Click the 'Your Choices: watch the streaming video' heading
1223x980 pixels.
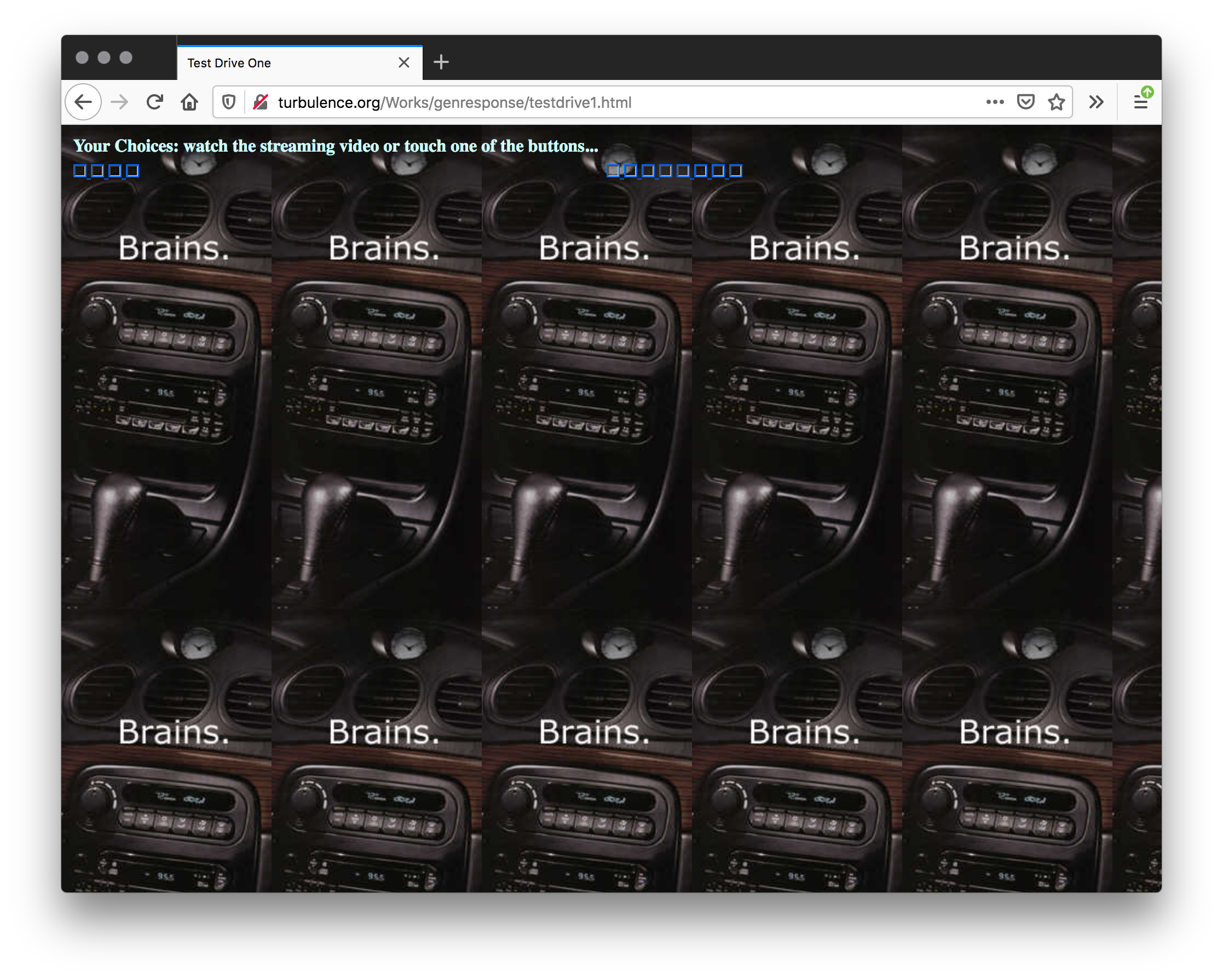(x=336, y=146)
